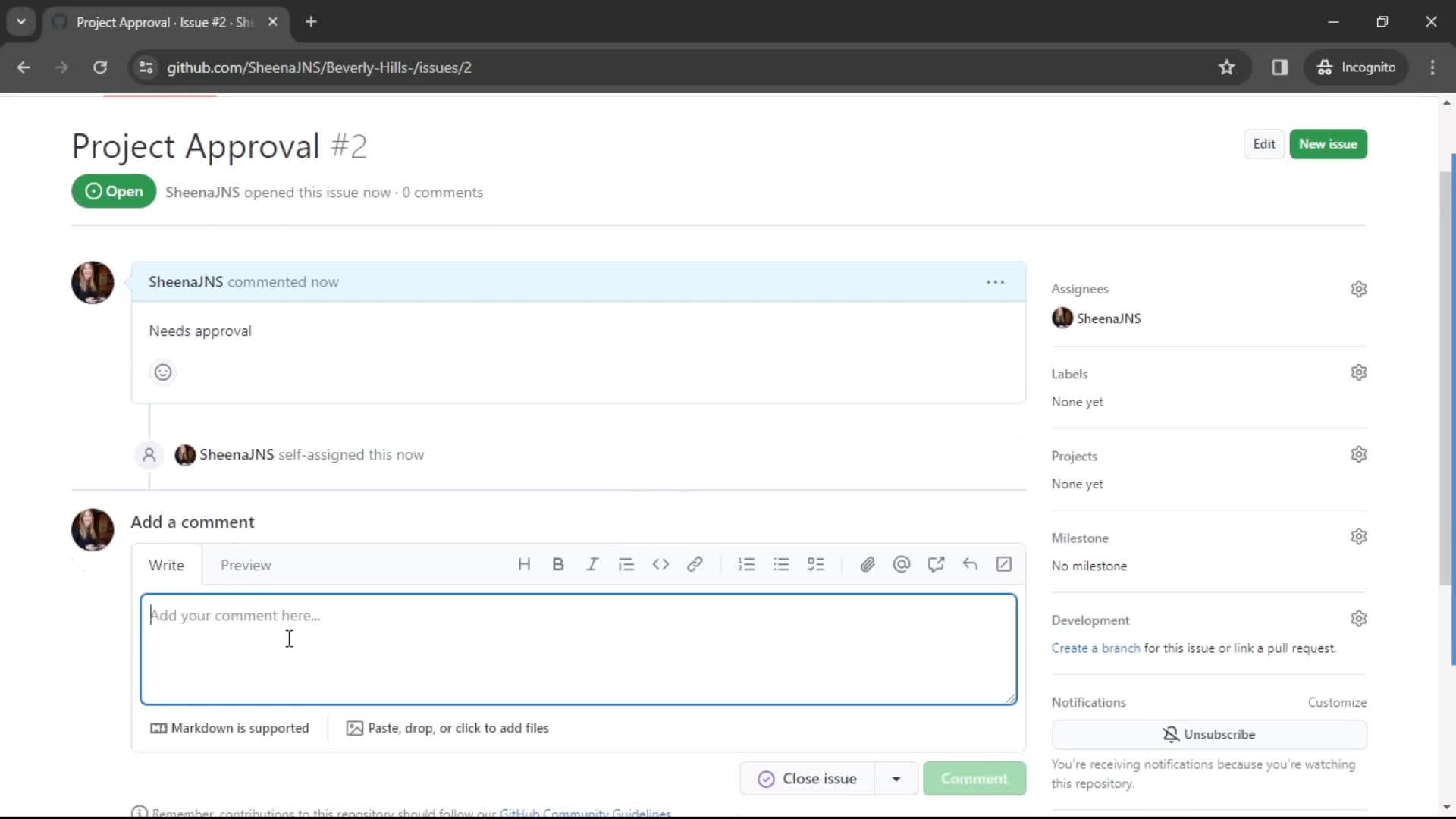Switch to the Write tab
This screenshot has height=819, width=1456.
[166, 565]
